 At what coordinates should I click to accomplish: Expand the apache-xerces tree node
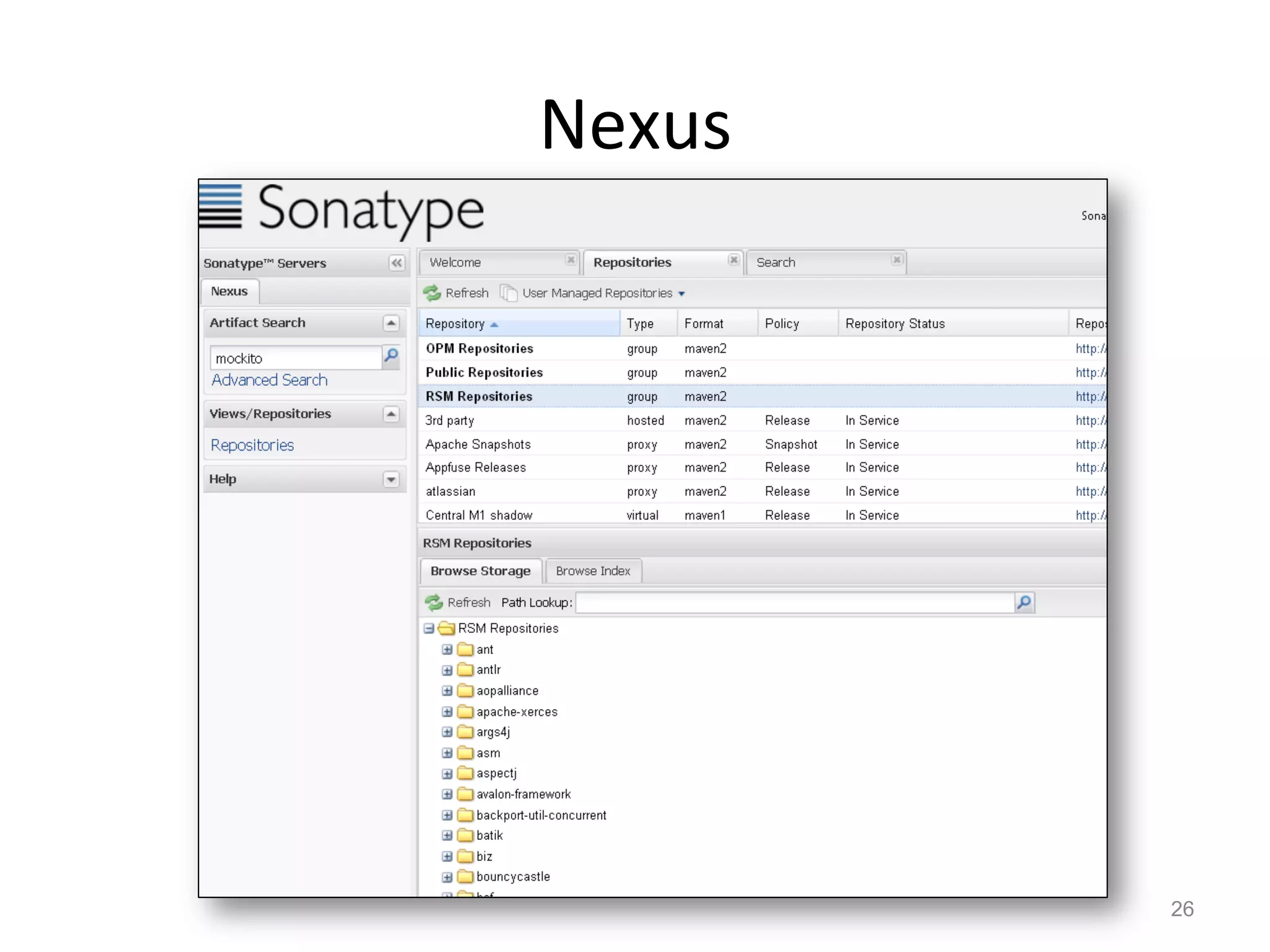point(447,712)
